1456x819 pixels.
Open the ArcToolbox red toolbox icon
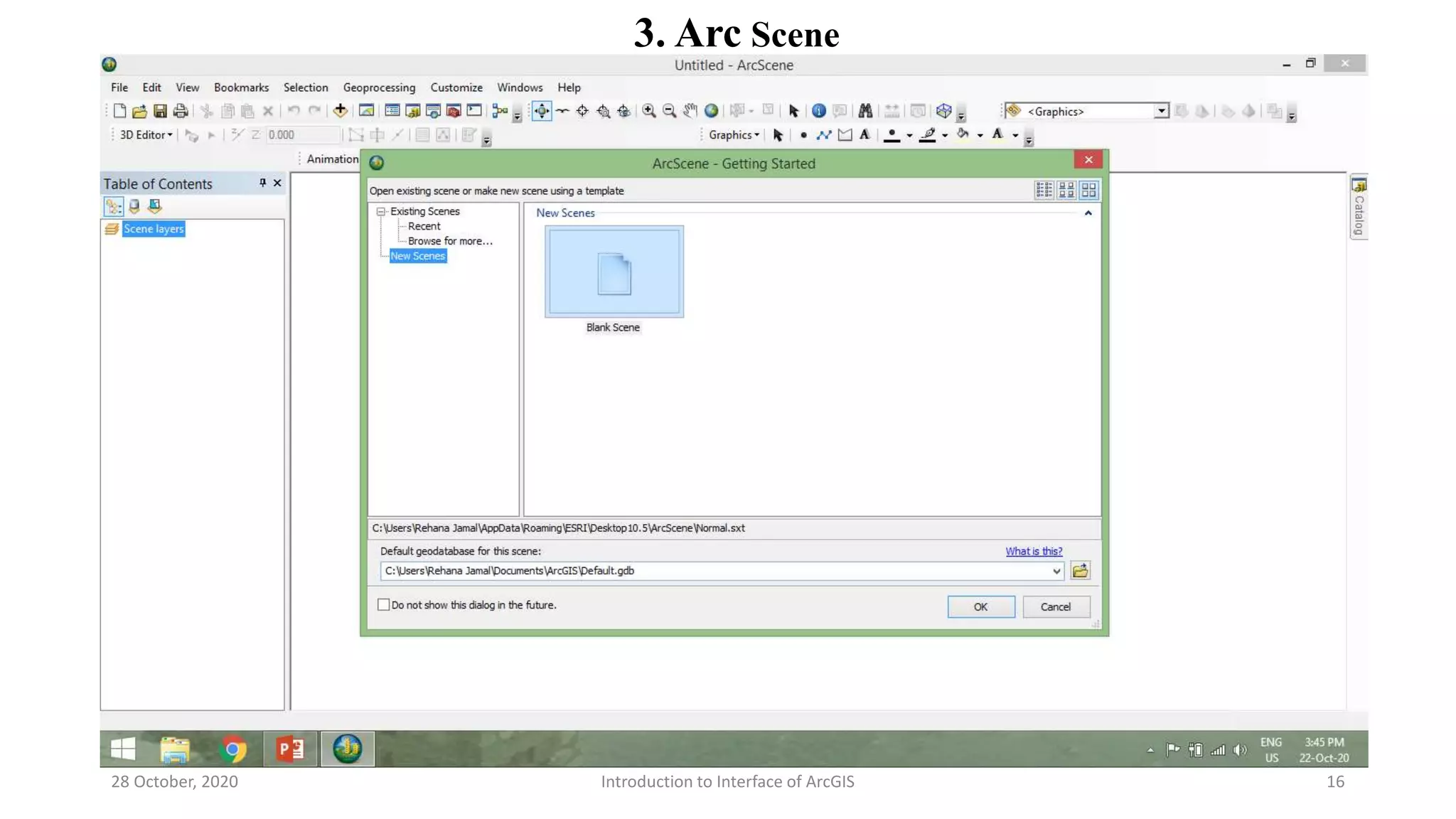tap(454, 111)
